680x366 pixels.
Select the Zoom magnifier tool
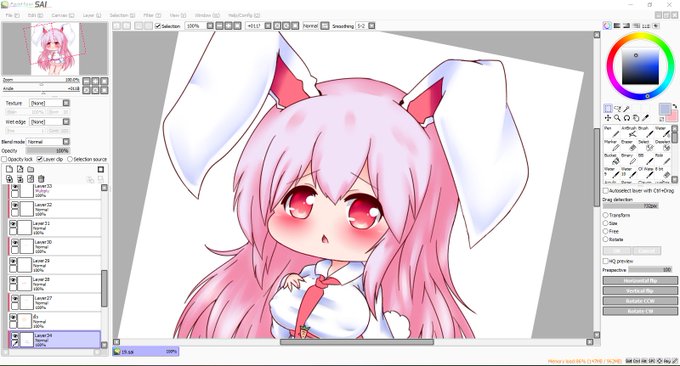coord(617,118)
